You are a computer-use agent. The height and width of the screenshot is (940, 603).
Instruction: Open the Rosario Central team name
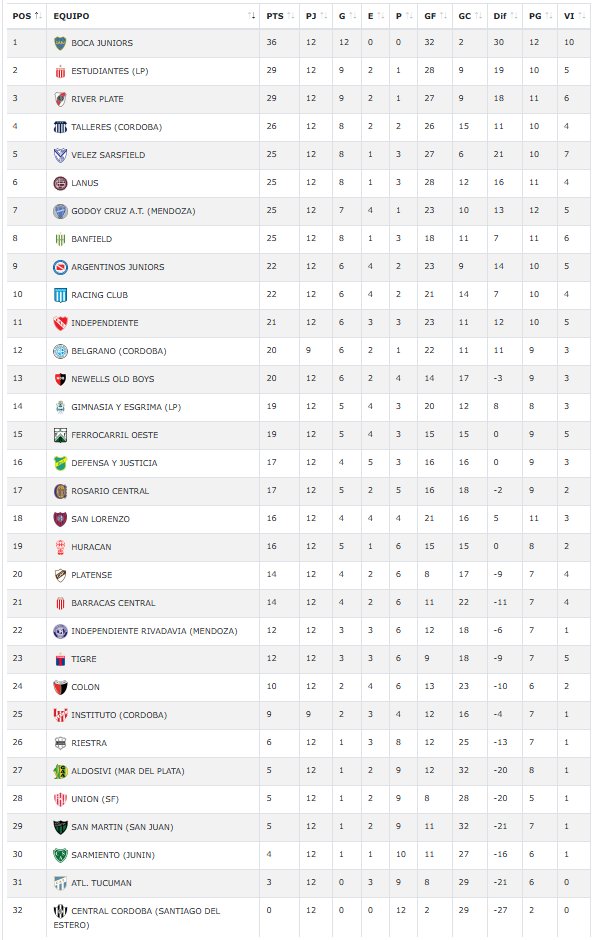point(110,491)
